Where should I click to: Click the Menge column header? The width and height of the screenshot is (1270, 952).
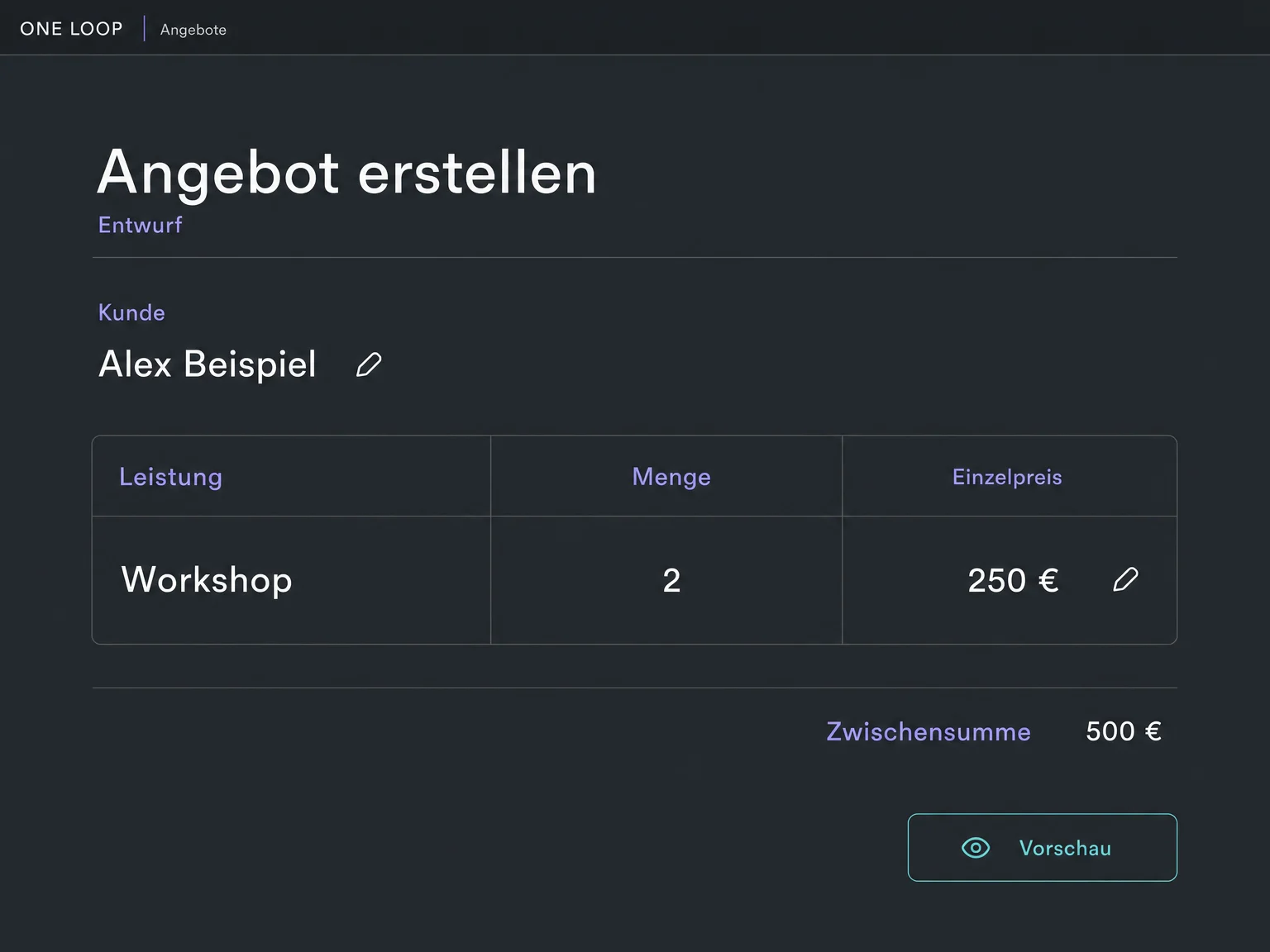tap(671, 477)
